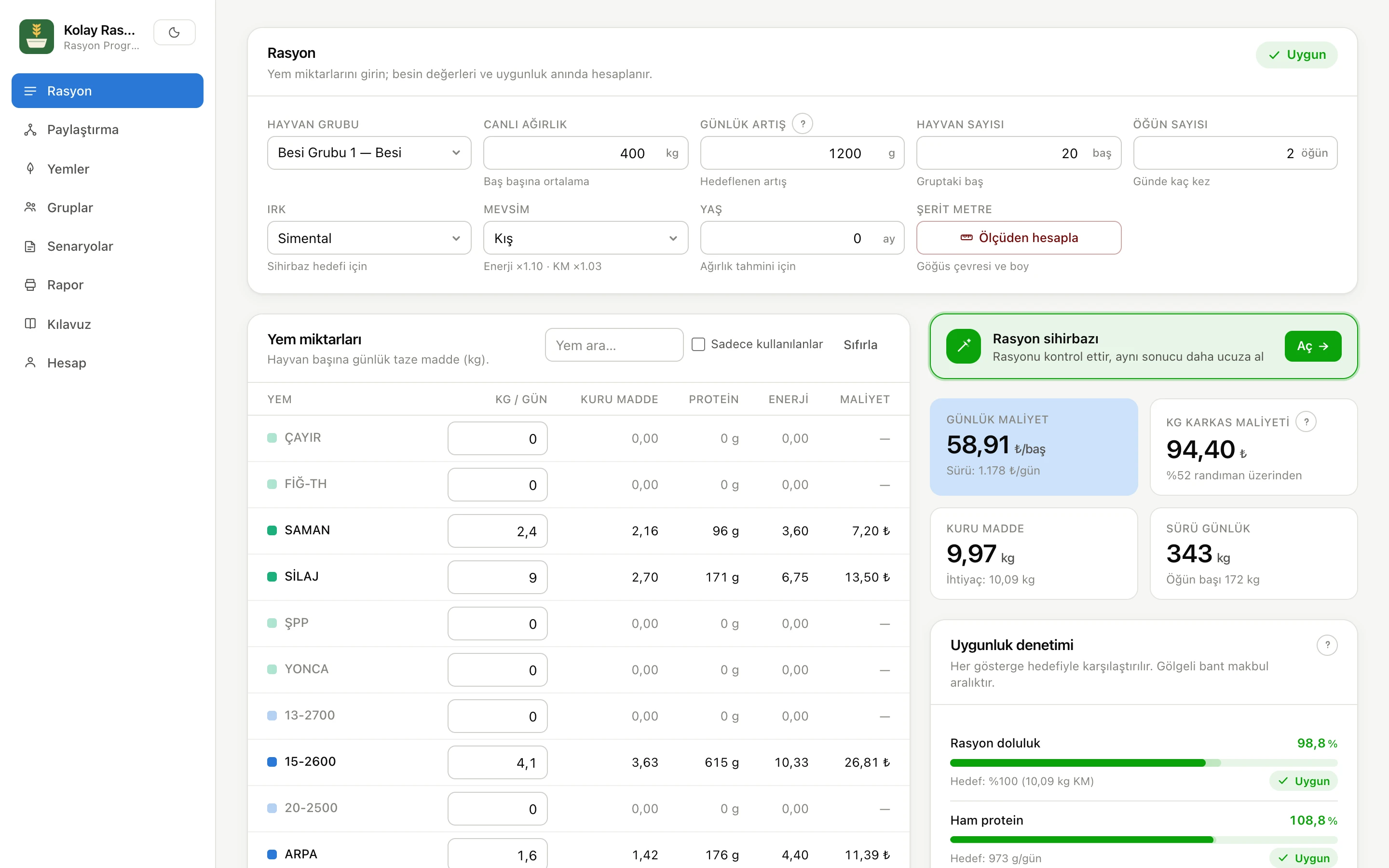Viewport: 1389px width, 868px height.
Task: Click the Yaş input field in months
Action: click(802, 238)
